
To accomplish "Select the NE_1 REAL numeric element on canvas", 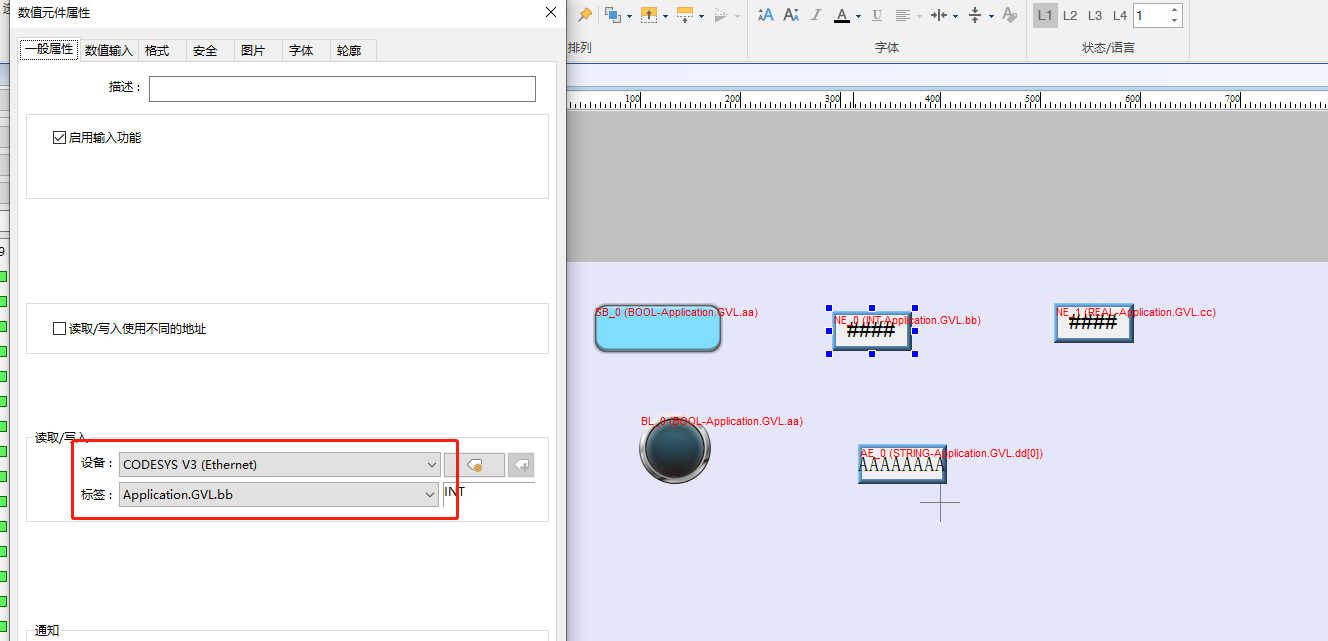I will pos(1094,323).
